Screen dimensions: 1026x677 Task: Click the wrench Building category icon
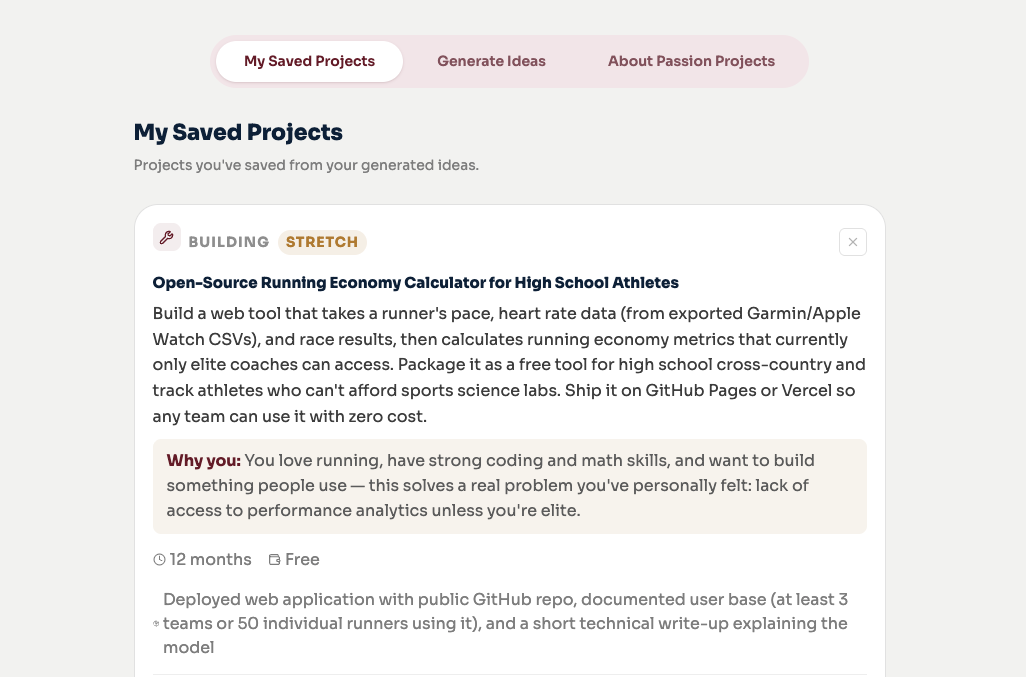point(167,237)
